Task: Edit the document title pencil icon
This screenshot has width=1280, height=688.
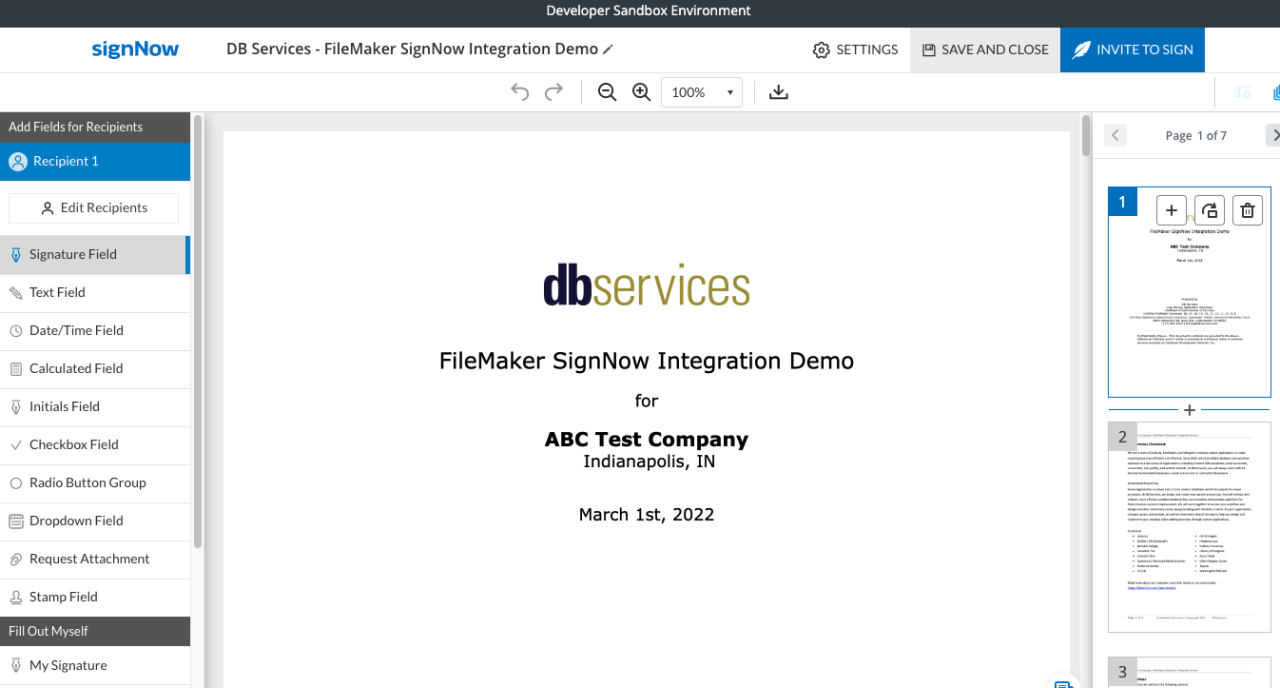Action: [608, 49]
